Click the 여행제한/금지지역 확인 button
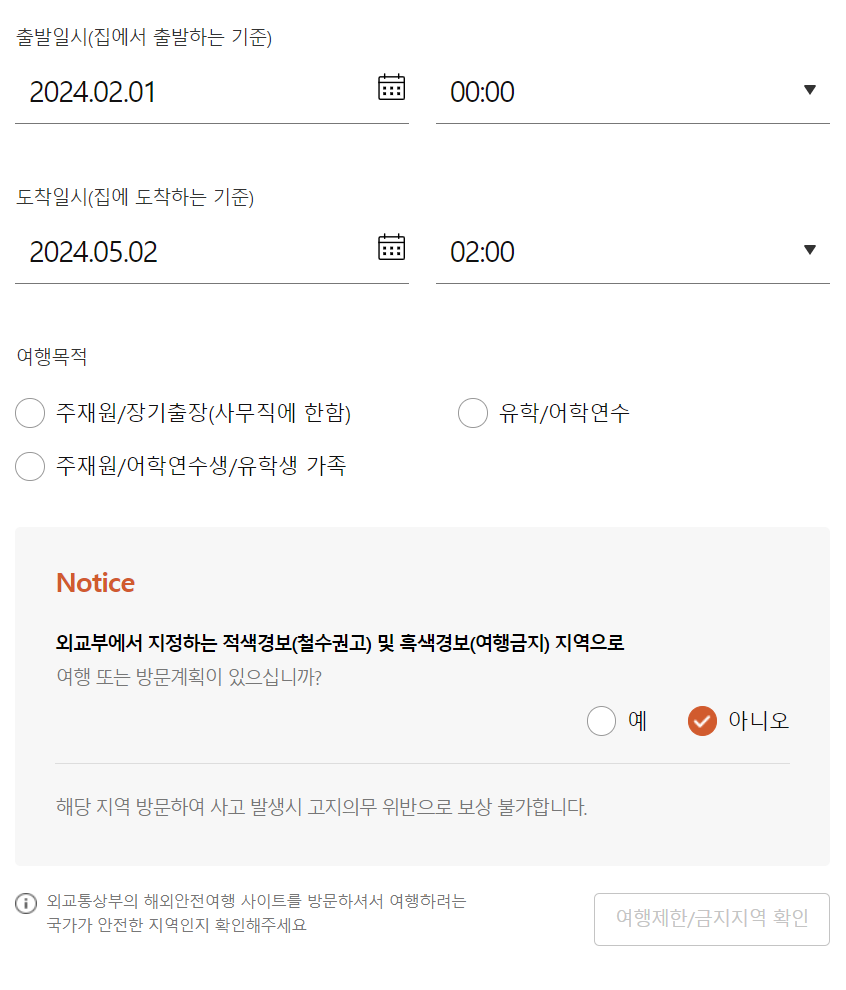 [x=712, y=919]
